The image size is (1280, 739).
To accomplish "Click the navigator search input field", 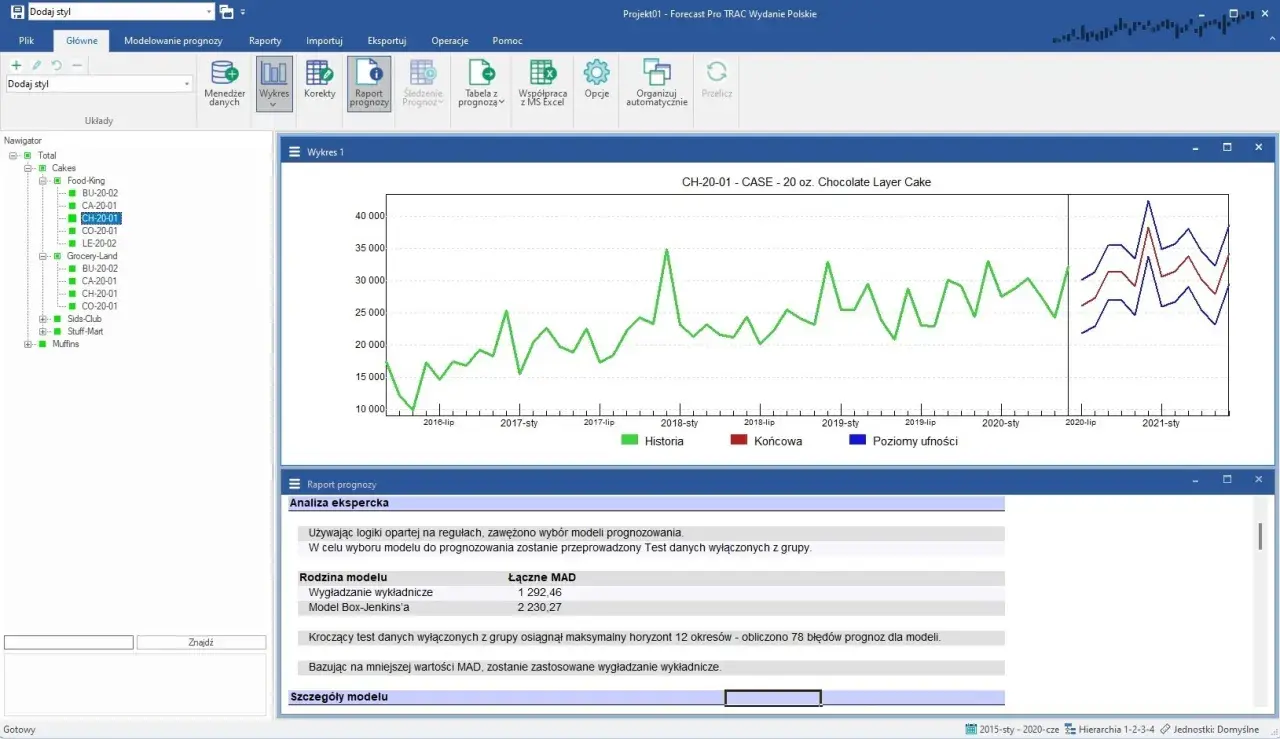I will pyautogui.click(x=68, y=642).
